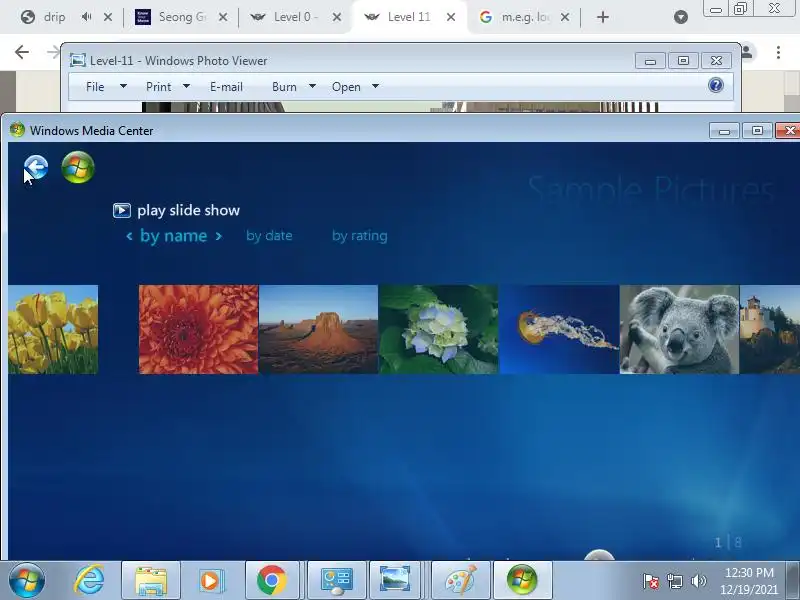Click the Open menu in Photo Viewer

click(346, 87)
